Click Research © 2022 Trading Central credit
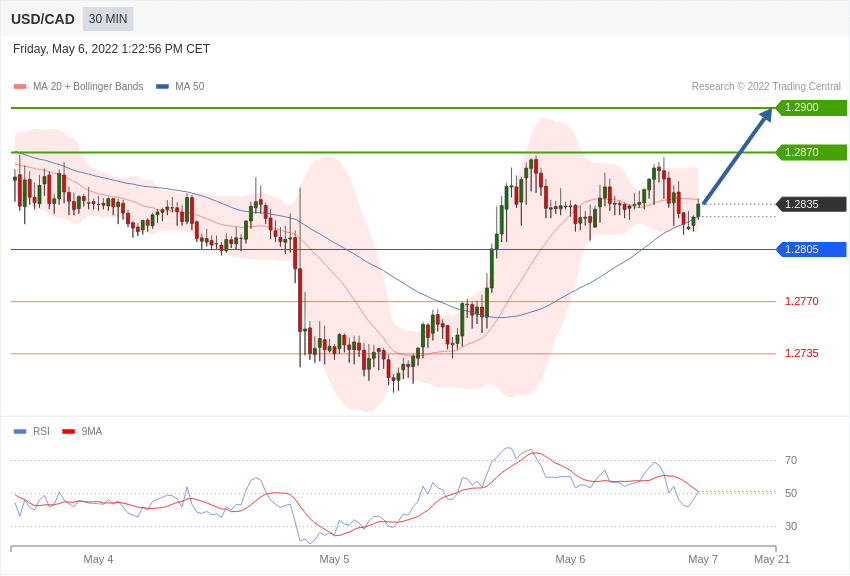850x576 pixels. pos(766,86)
